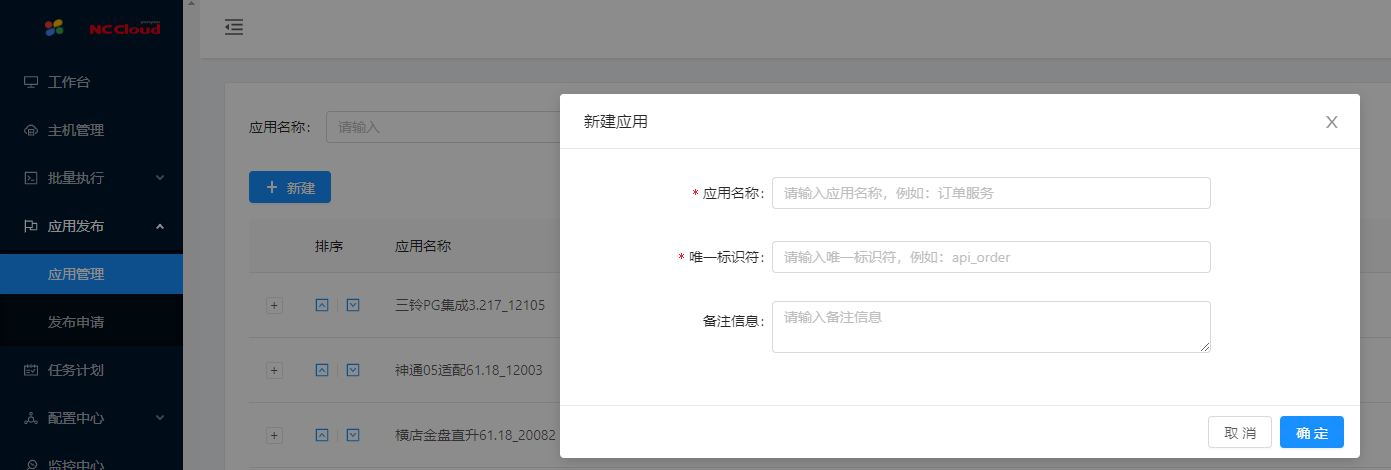Focus the 备注信息 textarea

(991, 327)
